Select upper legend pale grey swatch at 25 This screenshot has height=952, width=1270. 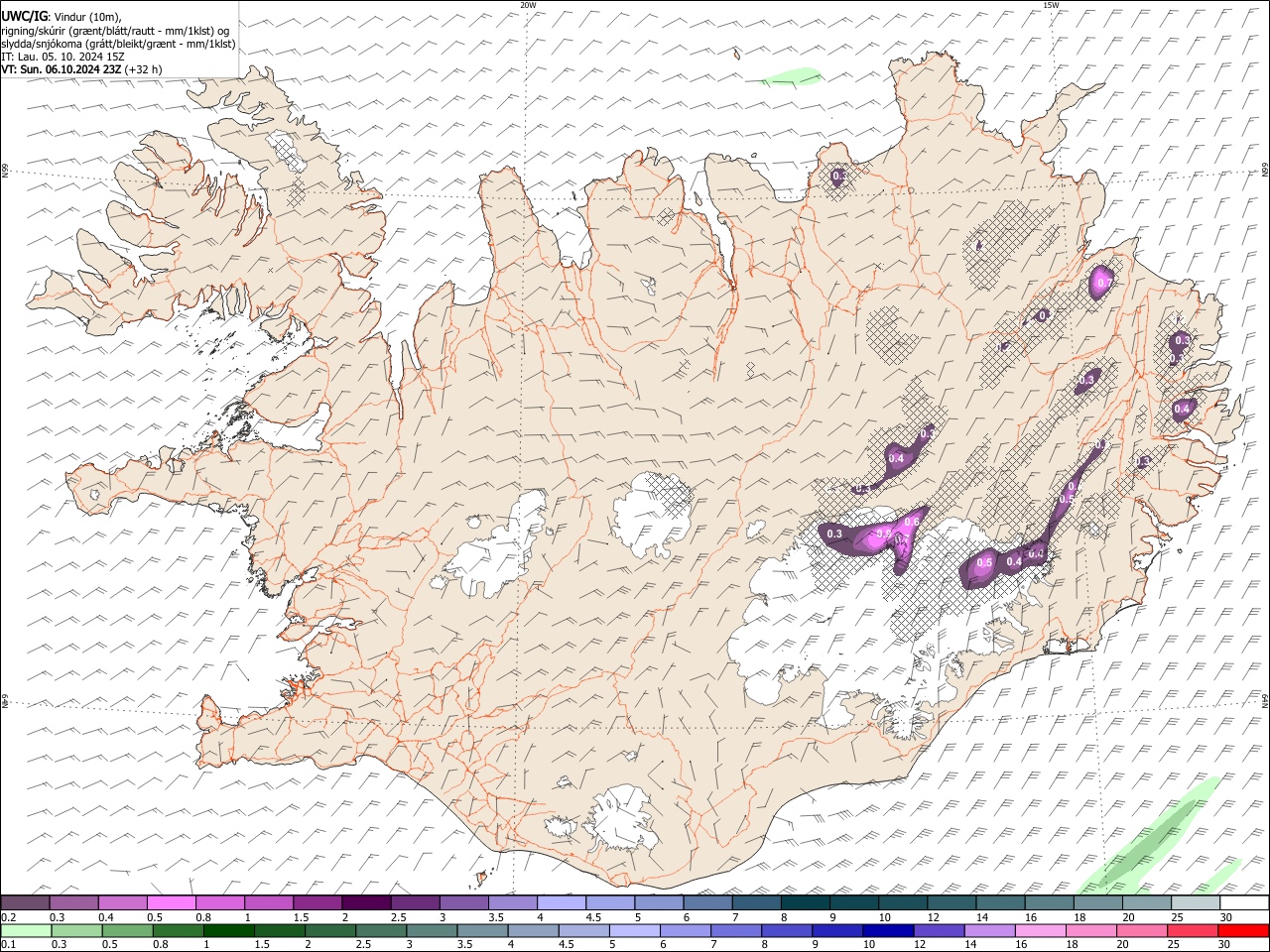(1197, 902)
